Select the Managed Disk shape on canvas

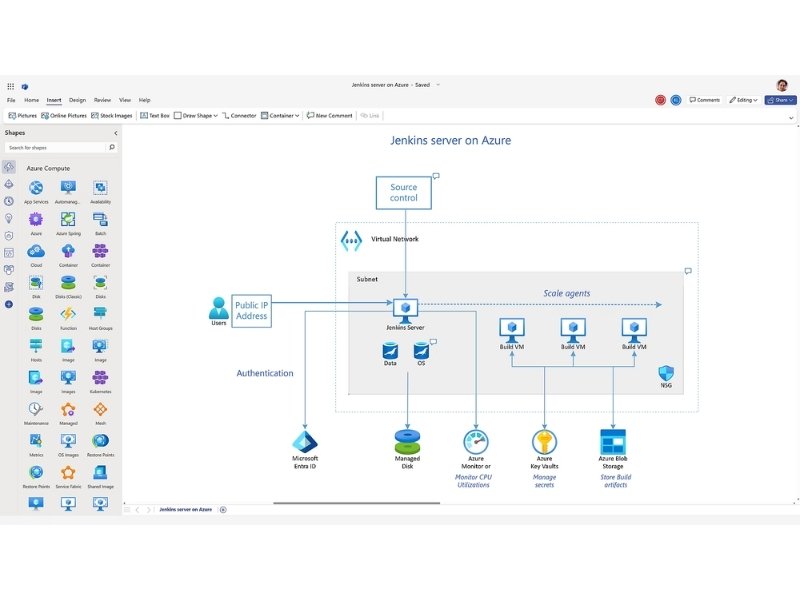click(407, 449)
